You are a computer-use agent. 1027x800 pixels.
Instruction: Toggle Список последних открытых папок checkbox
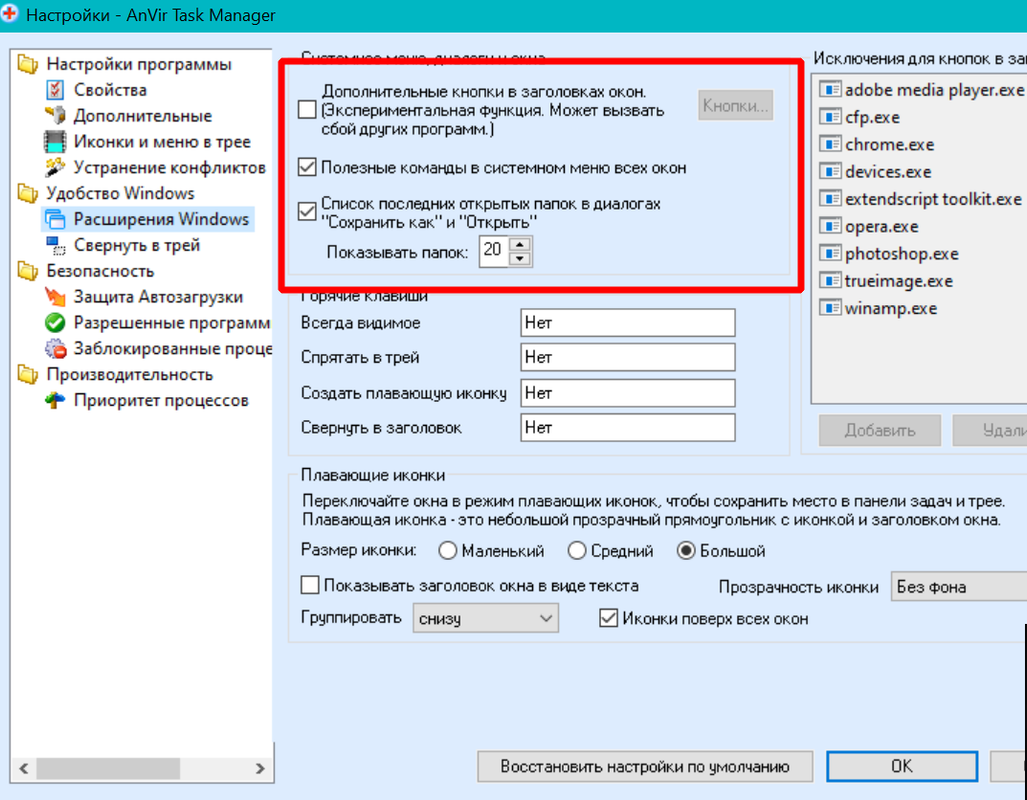point(307,212)
